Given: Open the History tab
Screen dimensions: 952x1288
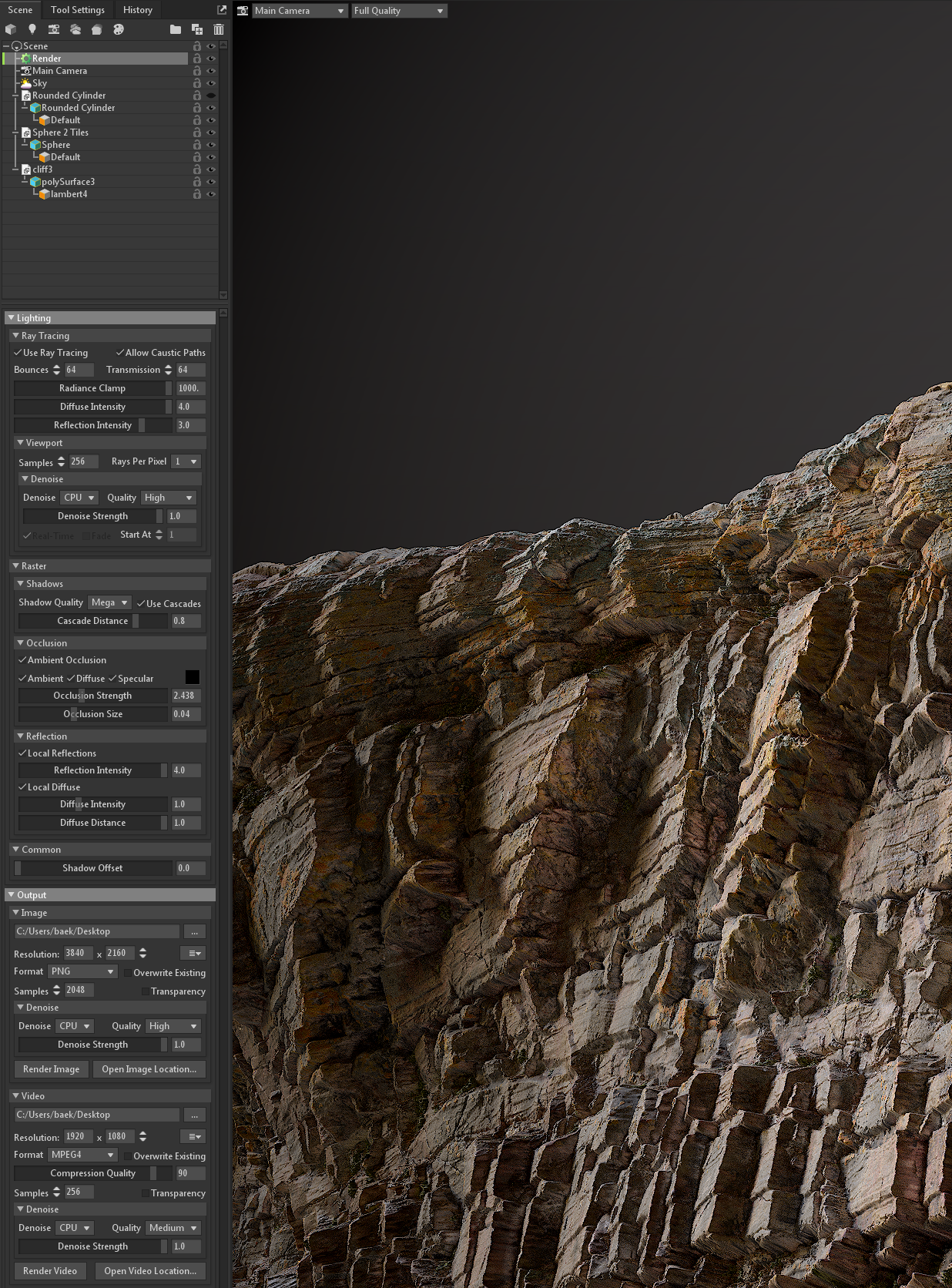Looking at the screenshot, I should click(x=137, y=10).
